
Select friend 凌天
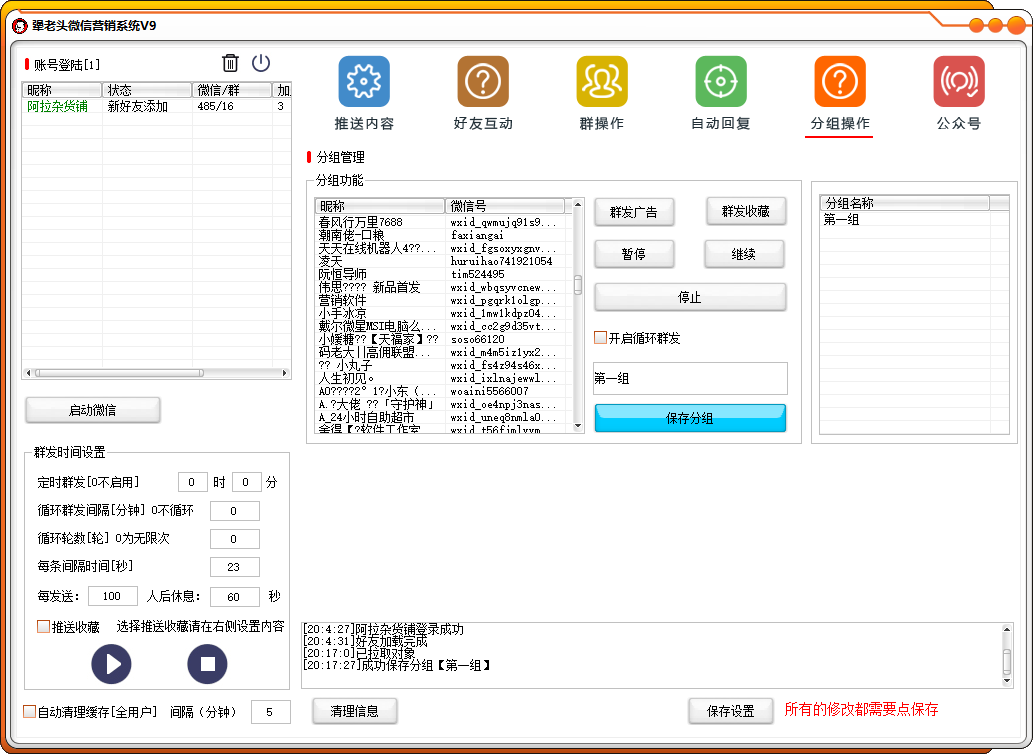[330, 261]
